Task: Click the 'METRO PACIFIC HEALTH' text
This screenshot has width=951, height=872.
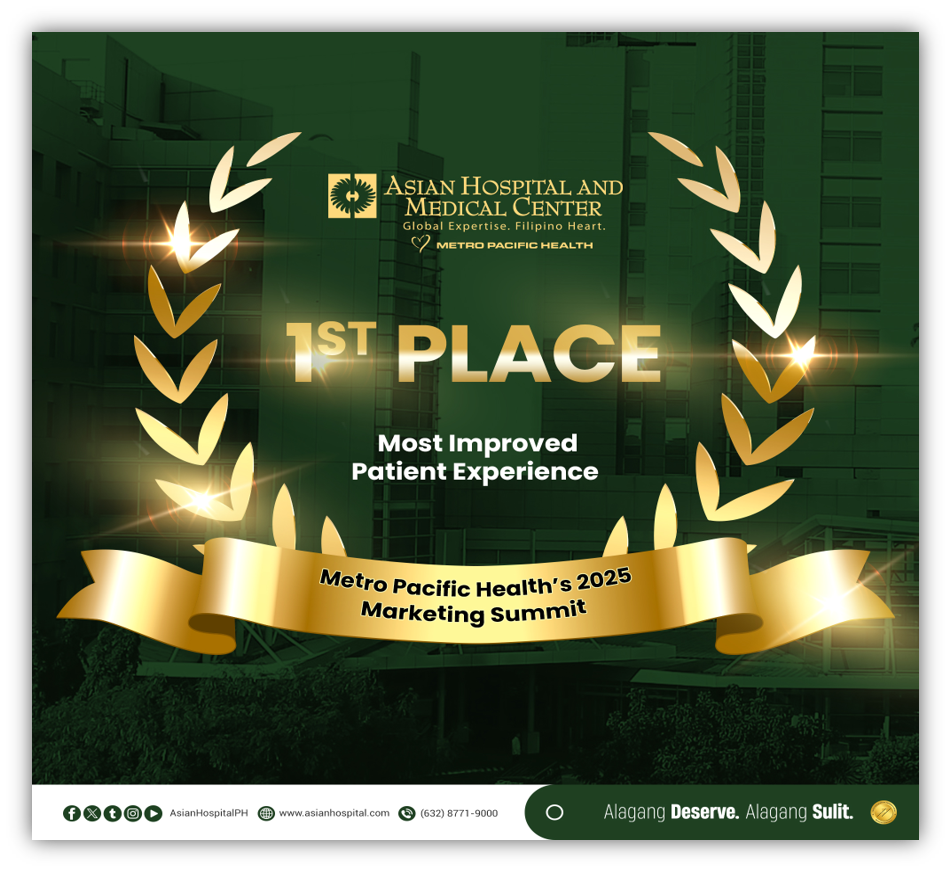Action: (x=514, y=245)
